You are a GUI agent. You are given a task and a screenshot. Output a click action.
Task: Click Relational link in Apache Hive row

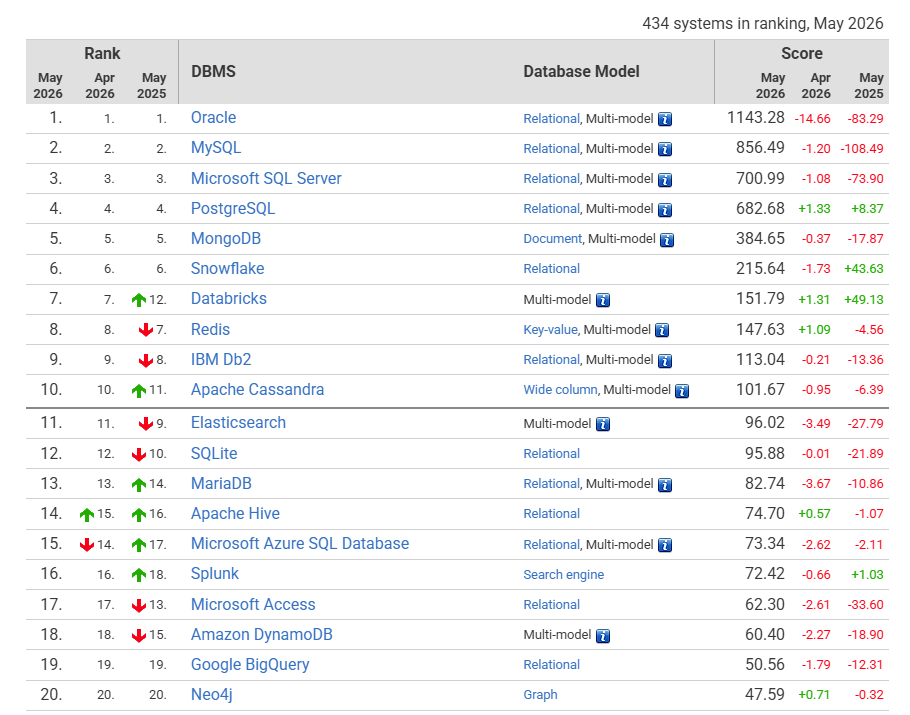(552, 514)
